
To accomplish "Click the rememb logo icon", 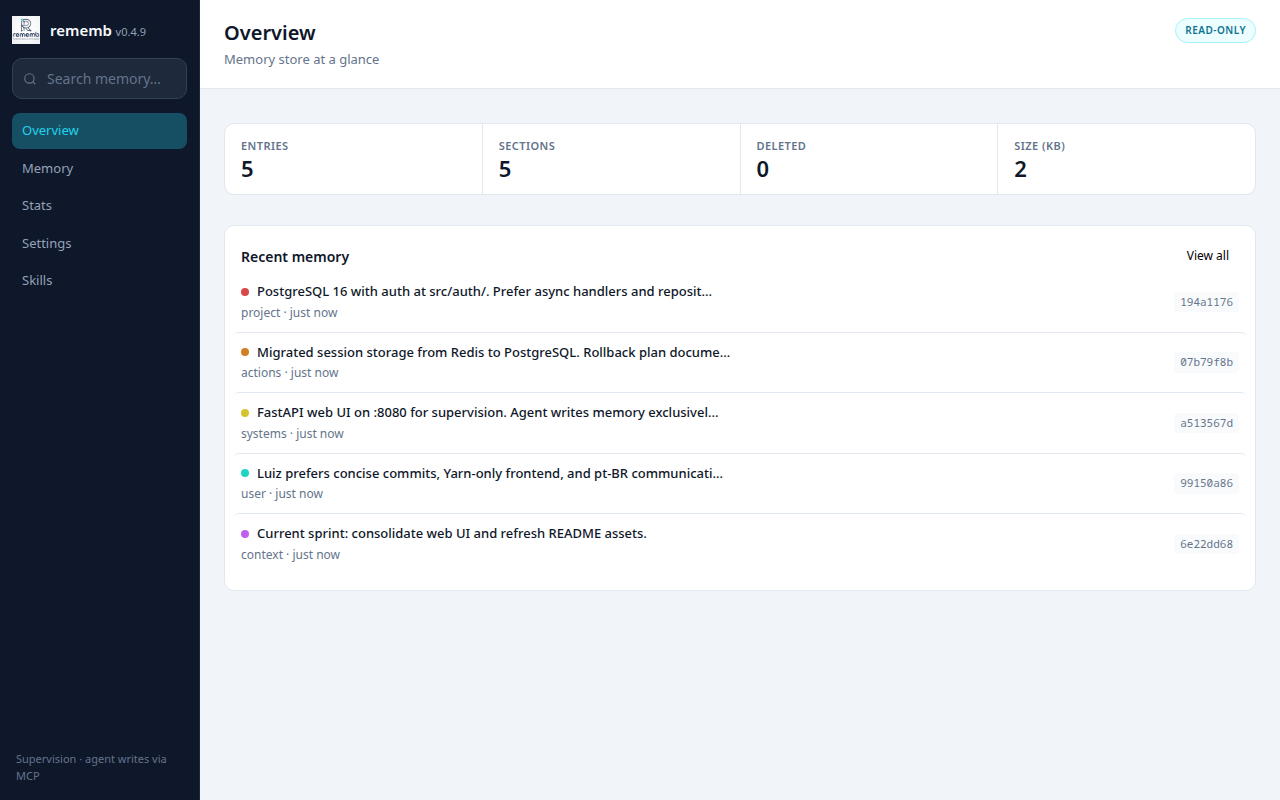I will tap(26, 30).
